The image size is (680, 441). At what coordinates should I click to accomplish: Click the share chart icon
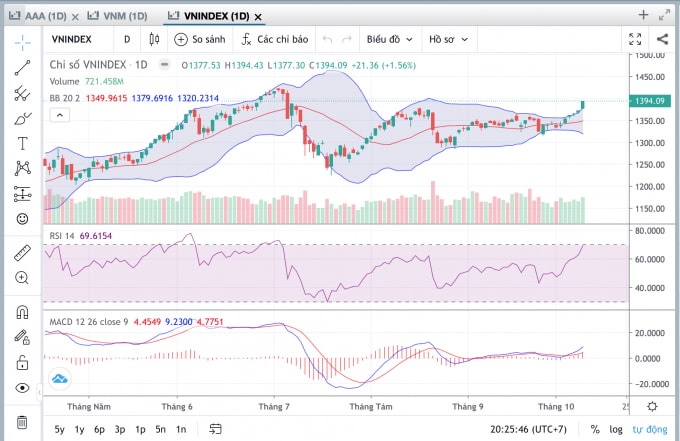662,39
